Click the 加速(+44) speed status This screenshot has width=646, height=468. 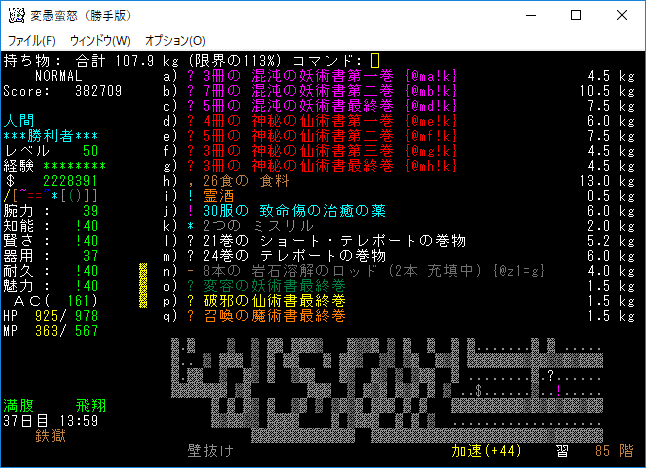[x=488, y=452]
